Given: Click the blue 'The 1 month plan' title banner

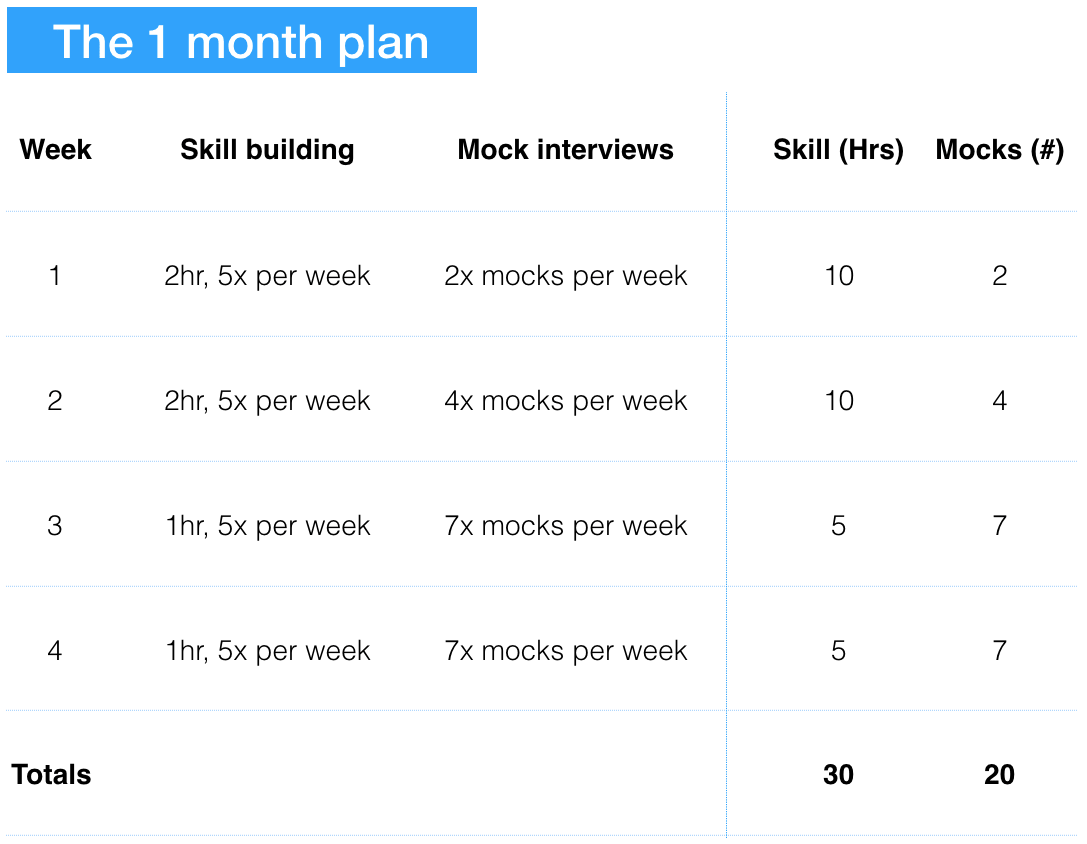Looking at the screenshot, I should coord(242,40).
